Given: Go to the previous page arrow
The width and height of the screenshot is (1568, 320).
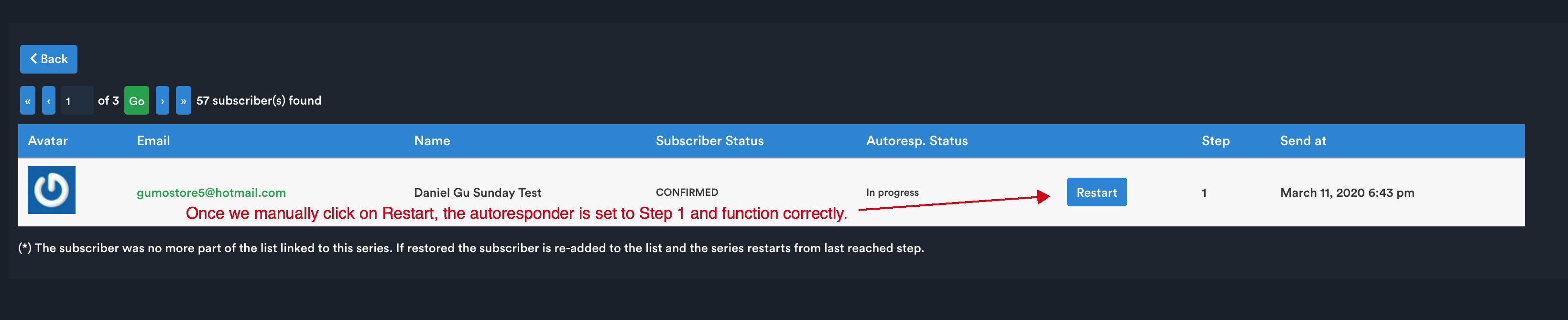Looking at the screenshot, I should [49, 100].
